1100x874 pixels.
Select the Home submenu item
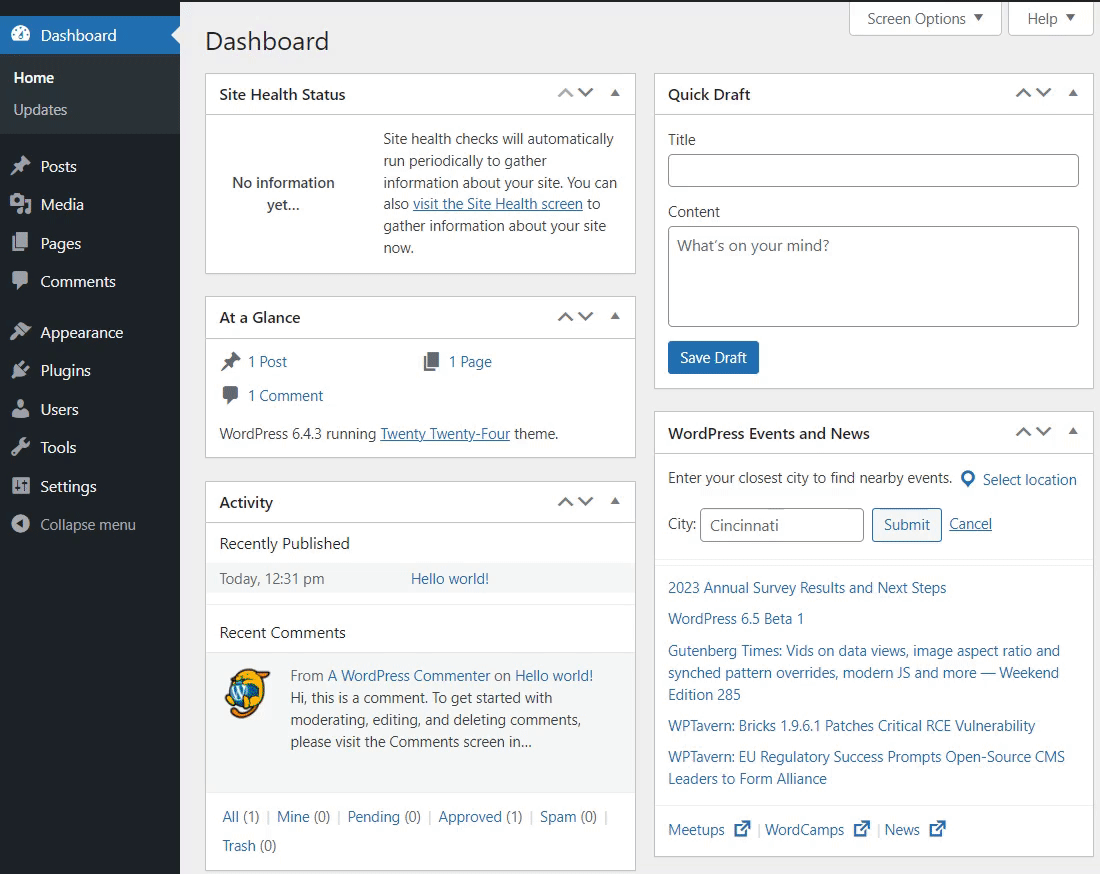[34, 78]
